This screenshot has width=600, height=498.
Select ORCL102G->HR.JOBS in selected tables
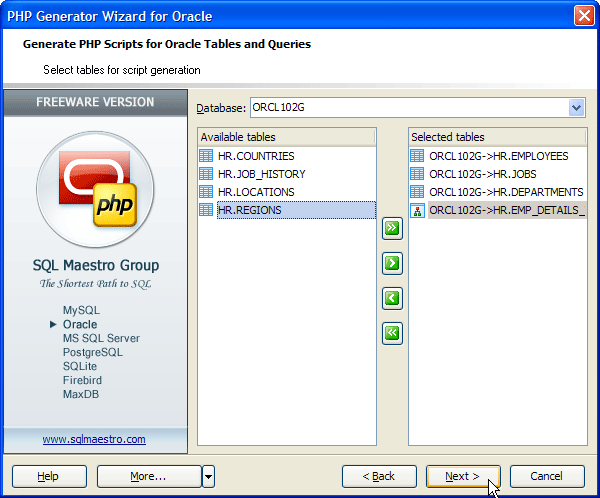[x=483, y=174]
